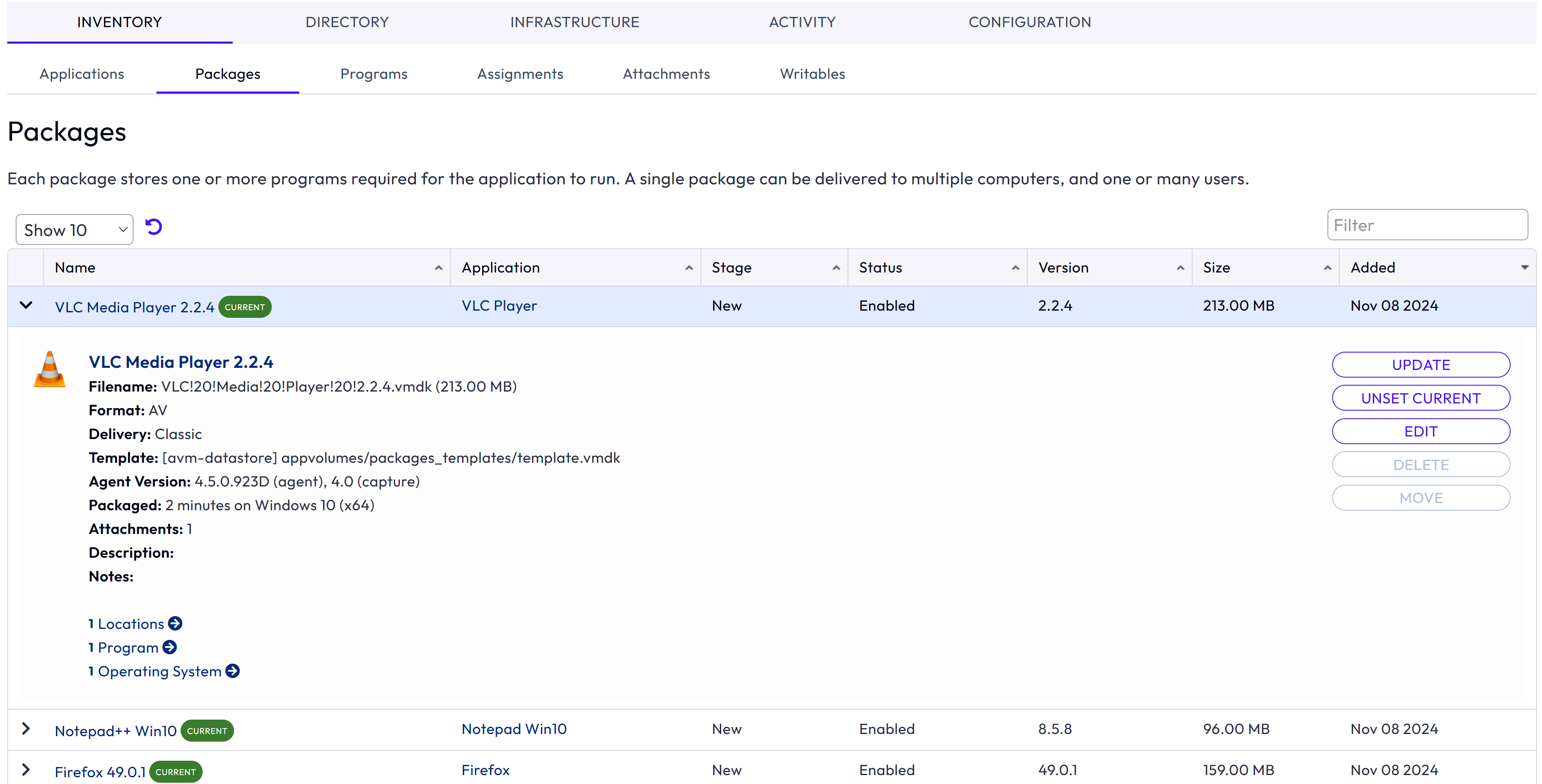This screenshot has height=784, width=1542.
Task: Sort by Version column arrow
Action: click(x=1180, y=268)
